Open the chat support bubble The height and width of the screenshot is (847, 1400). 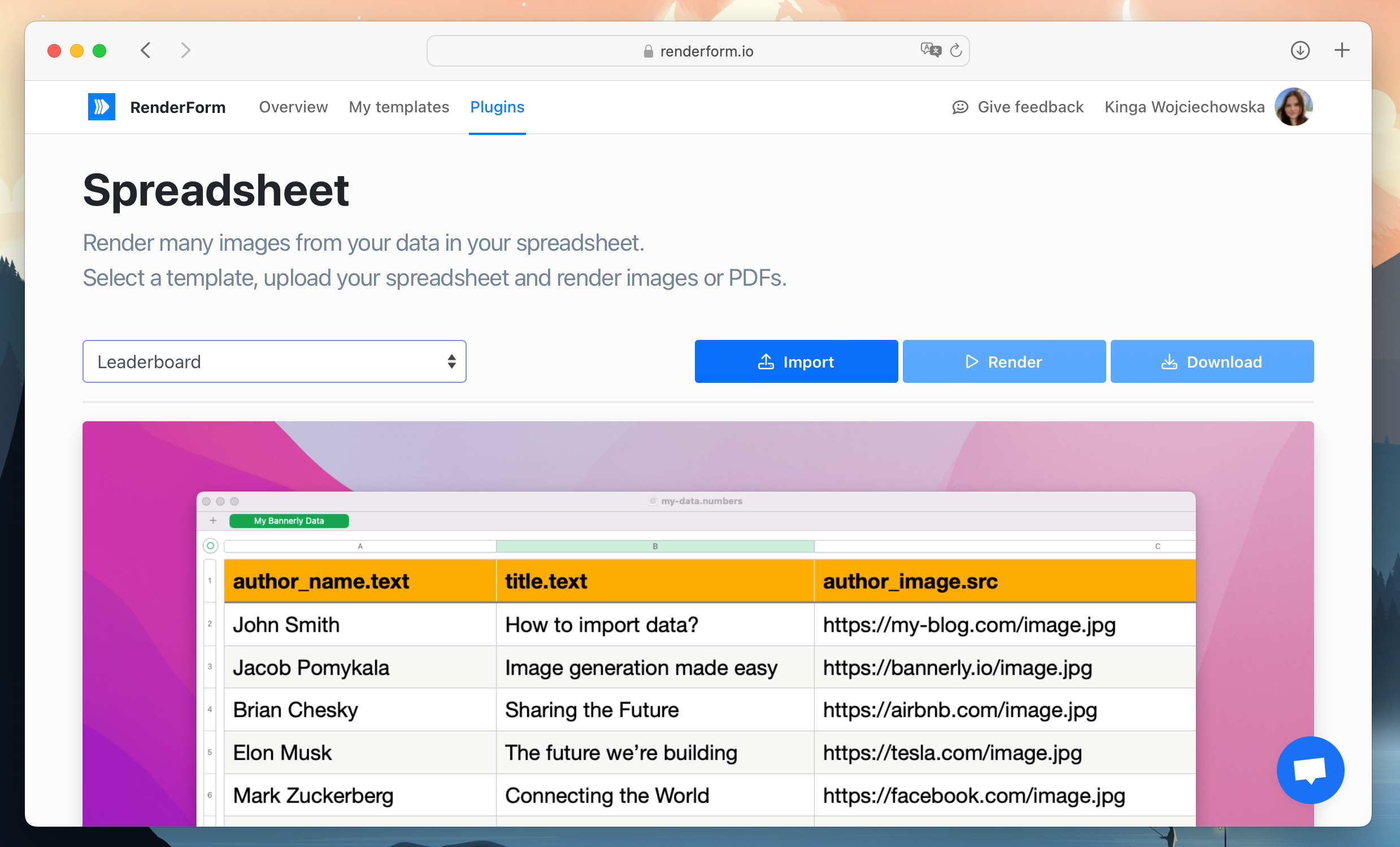click(x=1310, y=770)
